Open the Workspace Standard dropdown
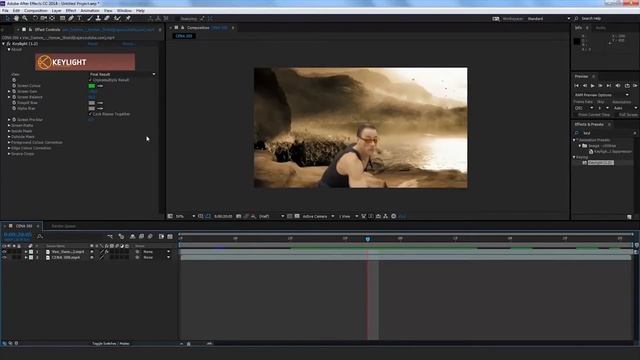This screenshot has height=360, width=640. (x=548, y=18)
